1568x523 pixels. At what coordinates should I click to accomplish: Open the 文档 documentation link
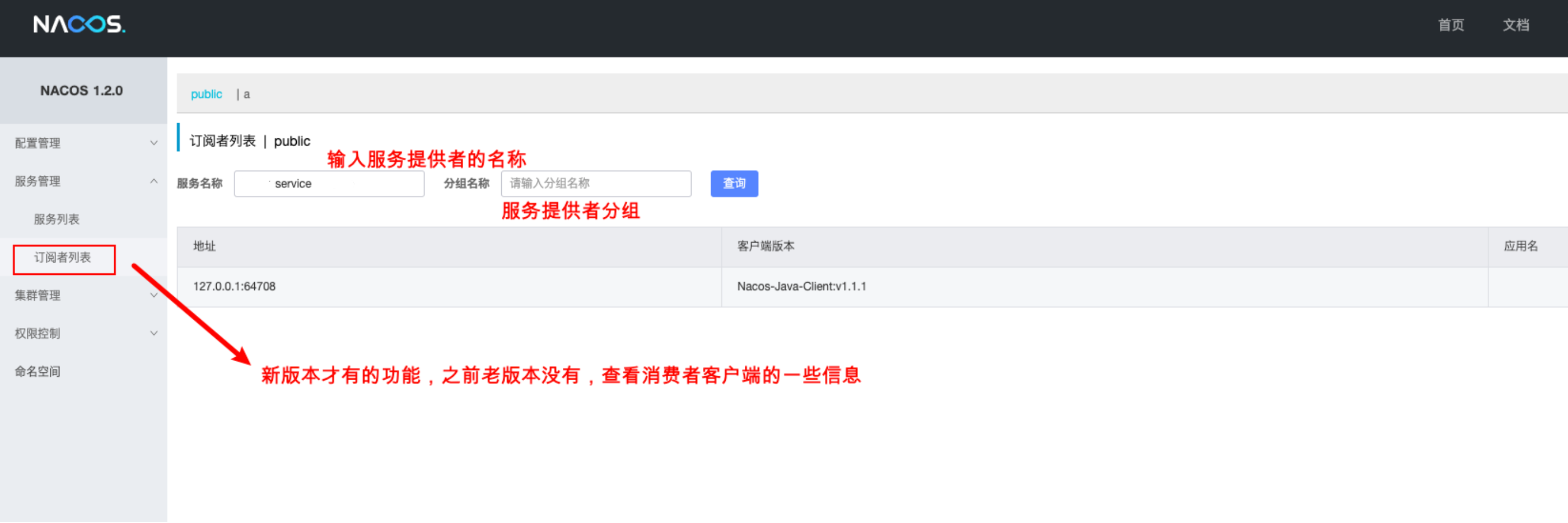pos(1515,25)
